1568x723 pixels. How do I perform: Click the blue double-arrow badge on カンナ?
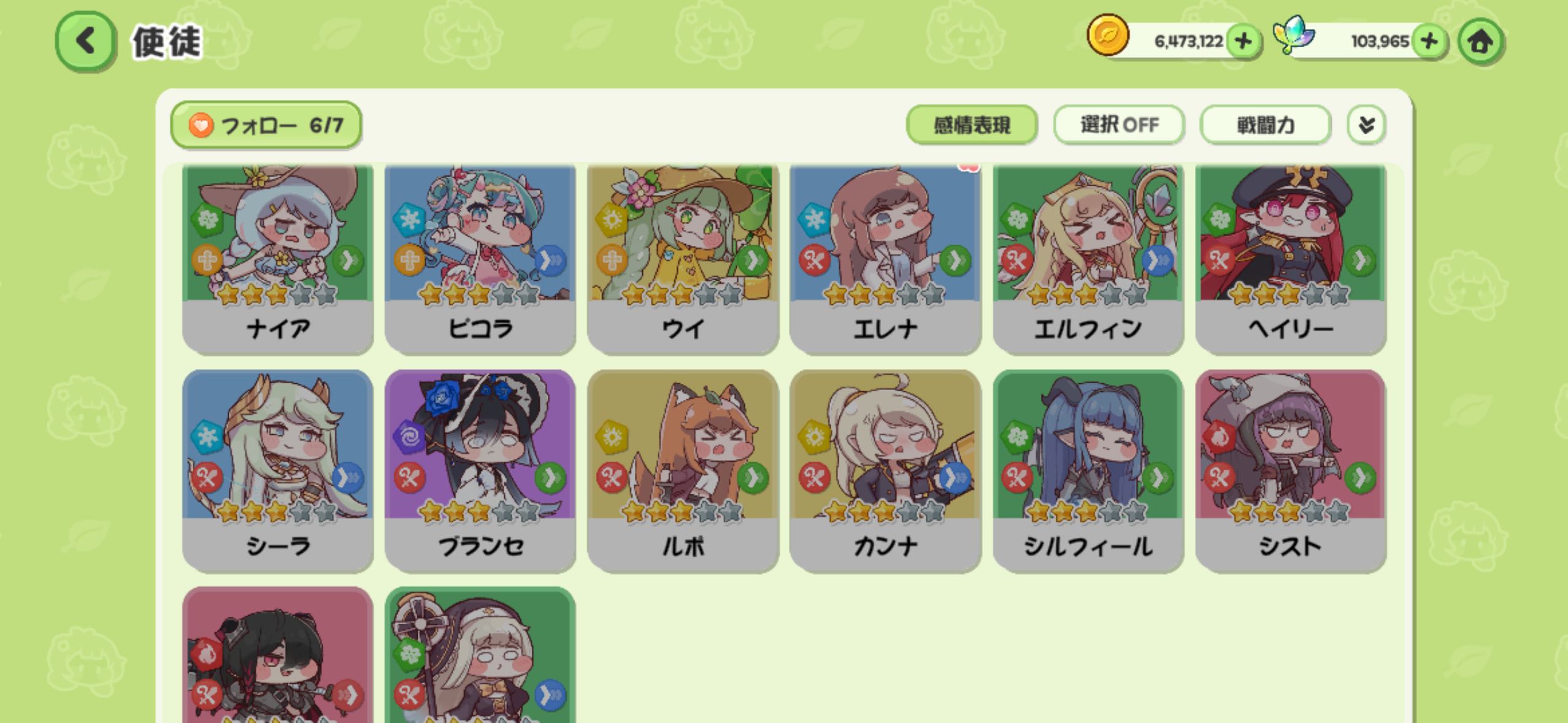956,476
